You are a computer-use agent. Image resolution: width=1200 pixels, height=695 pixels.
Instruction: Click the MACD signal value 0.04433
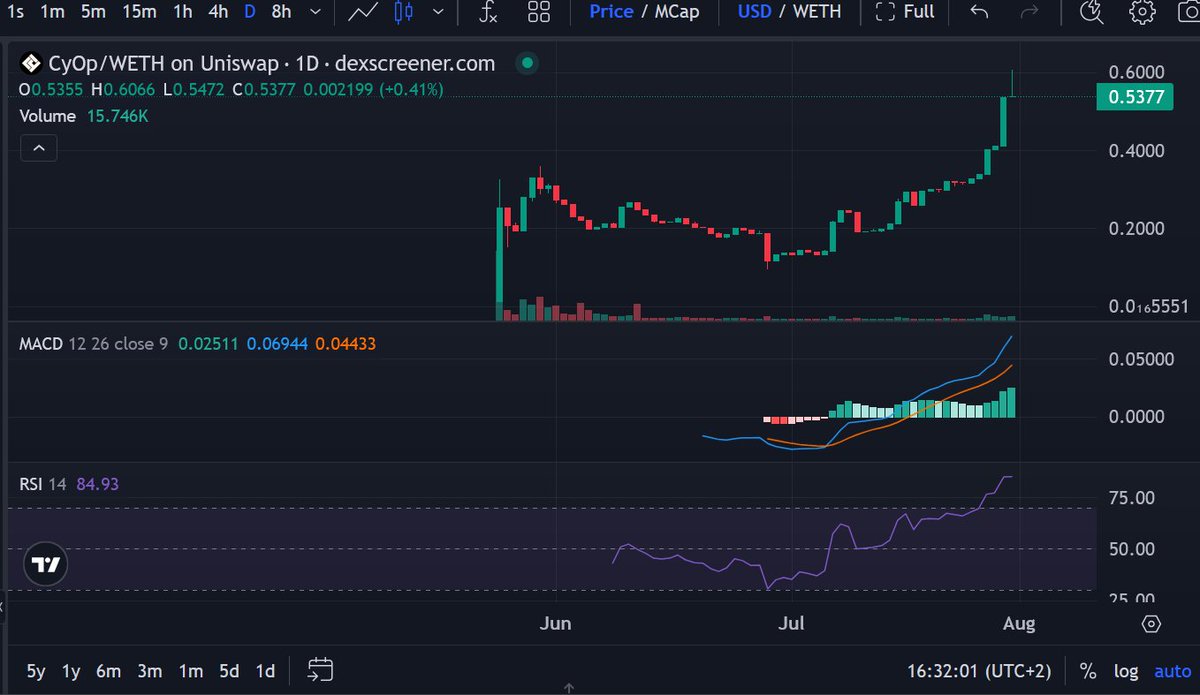pos(345,344)
